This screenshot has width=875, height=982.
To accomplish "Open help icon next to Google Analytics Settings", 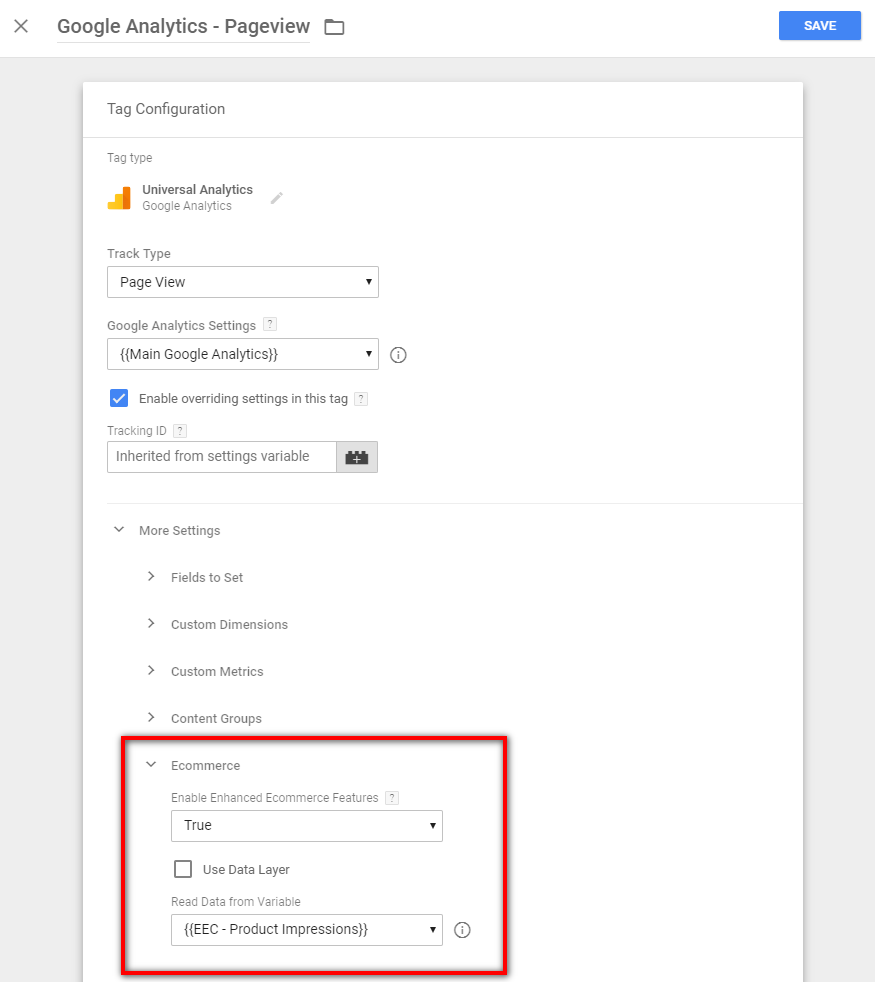I will (x=270, y=324).
